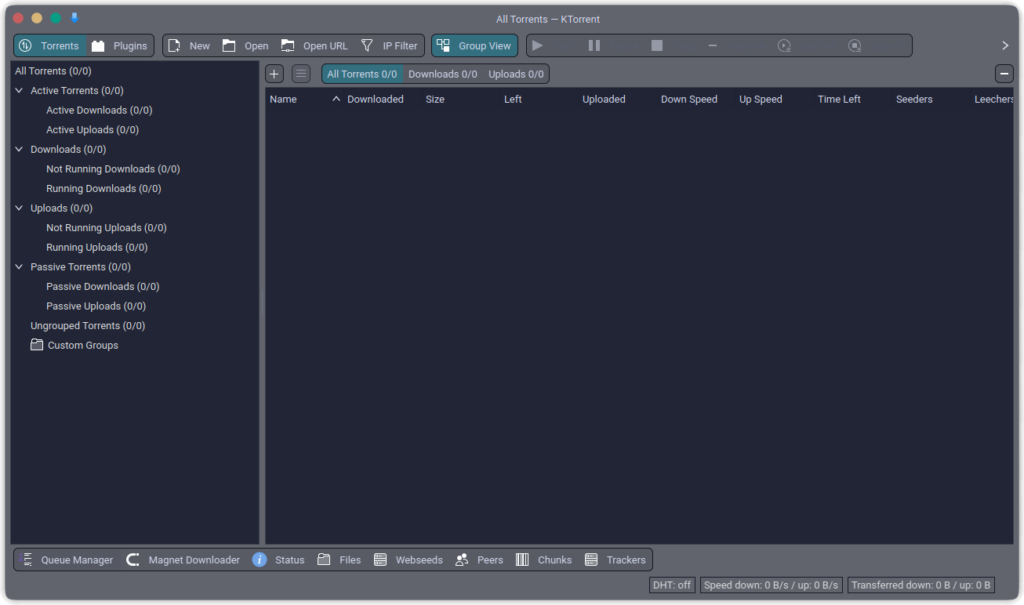The image size is (1024, 605).
Task: Click the Custom Groups folder icon
Action: (37, 345)
